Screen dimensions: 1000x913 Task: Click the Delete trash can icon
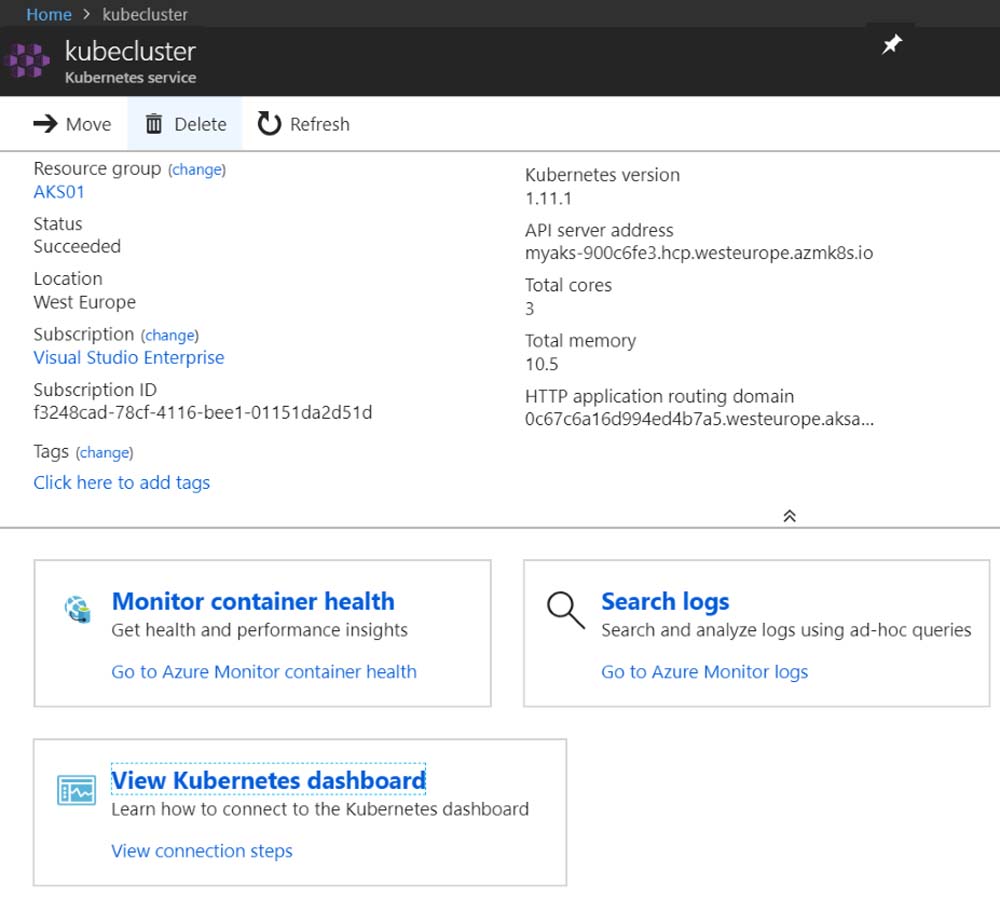(x=154, y=124)
